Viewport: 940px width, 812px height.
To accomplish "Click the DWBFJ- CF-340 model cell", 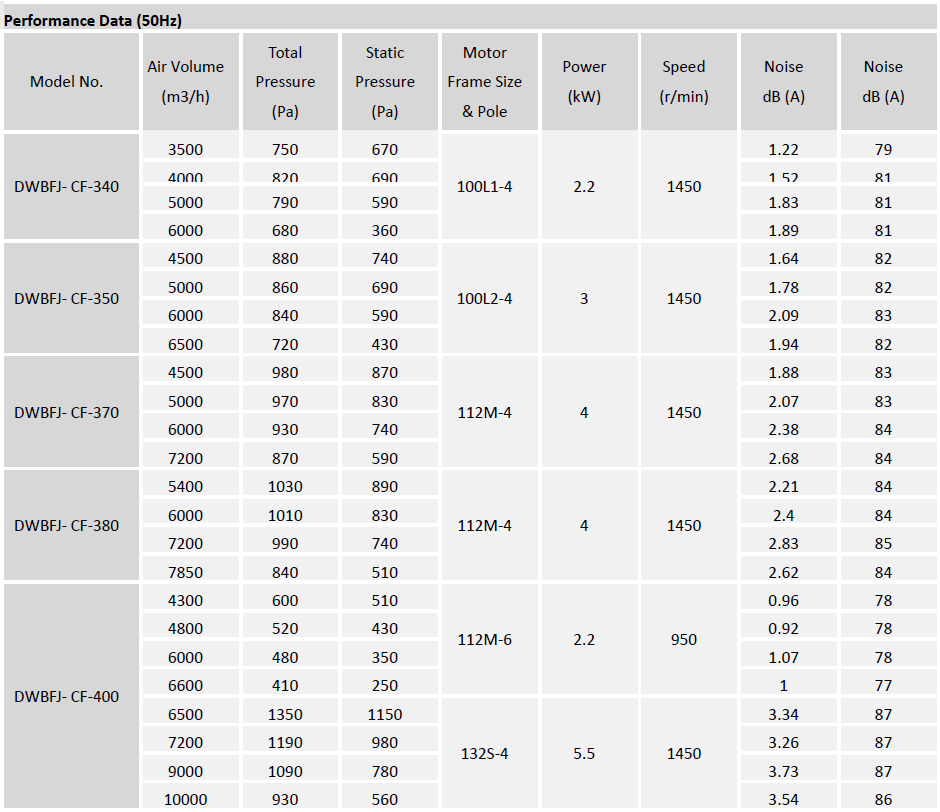I will click(67, 187).
